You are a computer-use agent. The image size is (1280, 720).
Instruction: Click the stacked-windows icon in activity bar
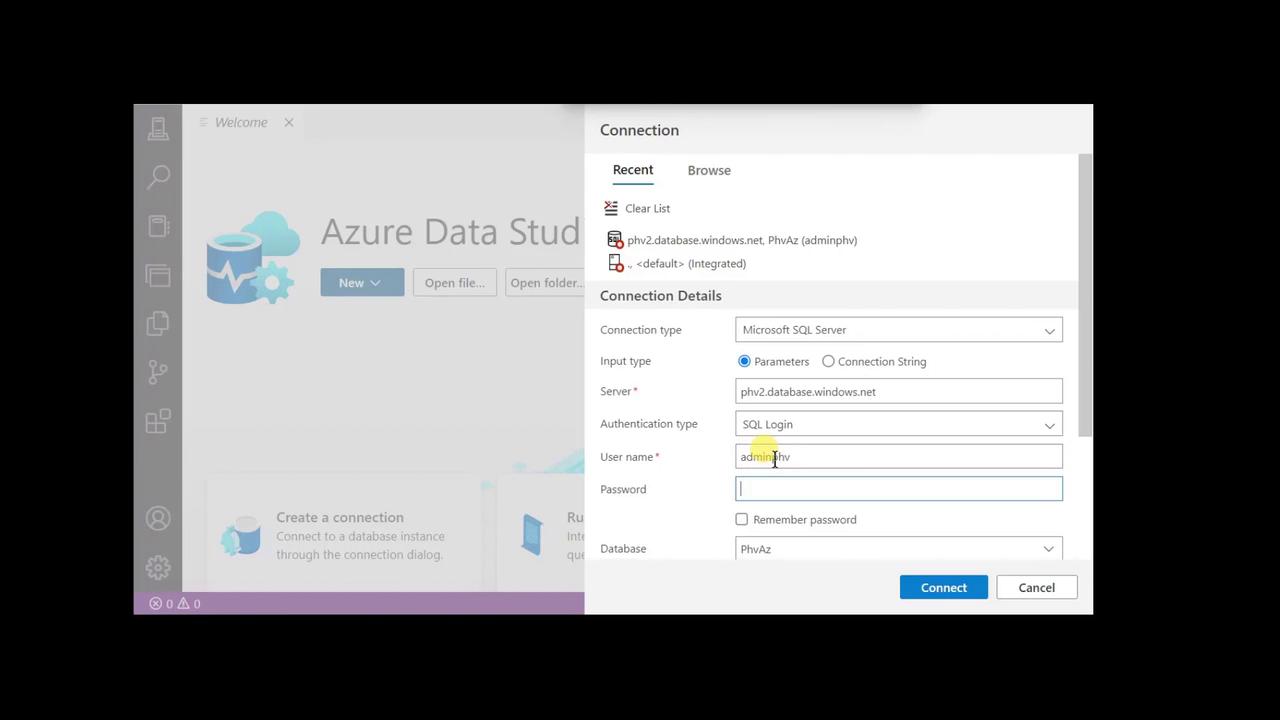(158, 275)
